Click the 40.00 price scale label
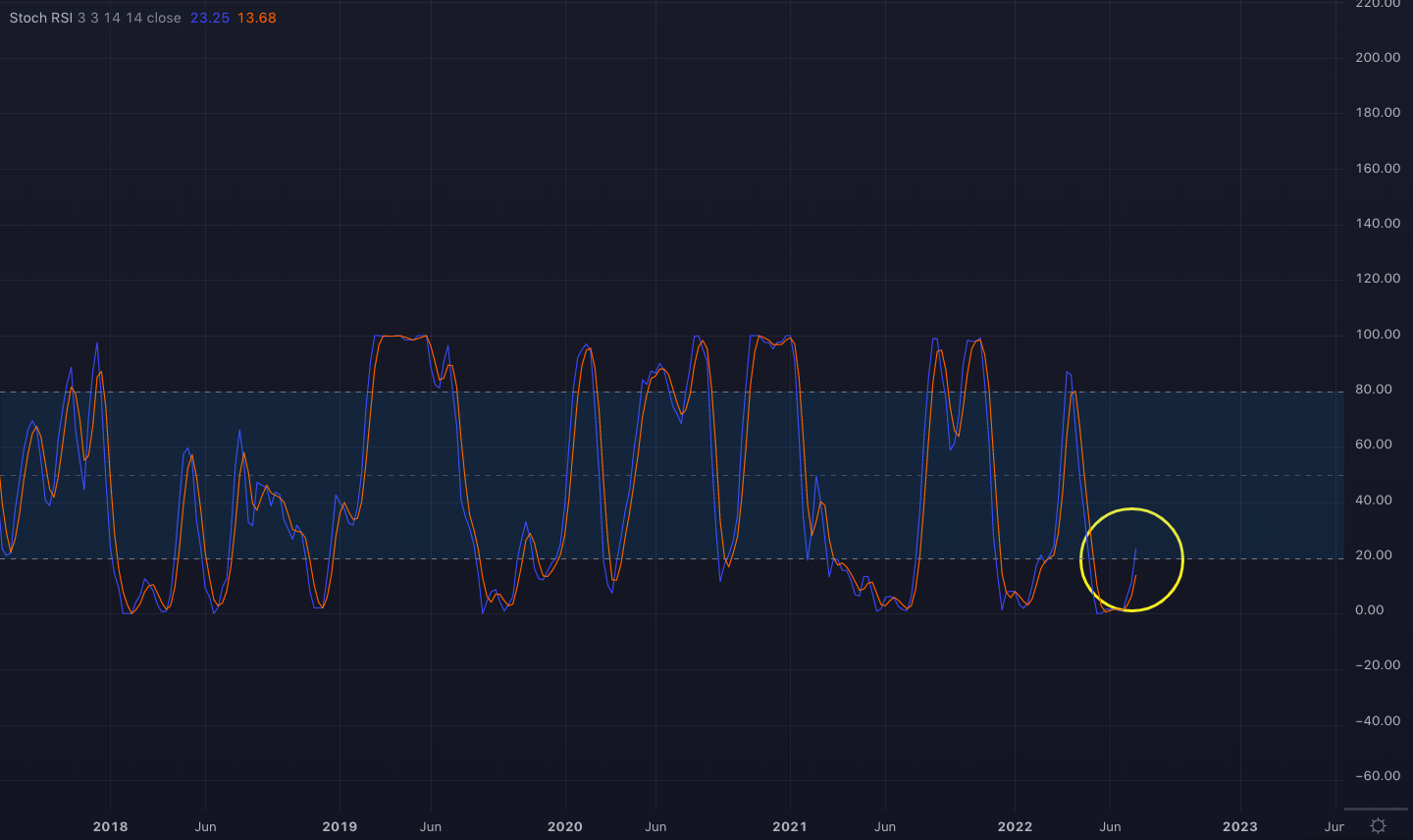 pyautogui.click(x=1374, y=499)
